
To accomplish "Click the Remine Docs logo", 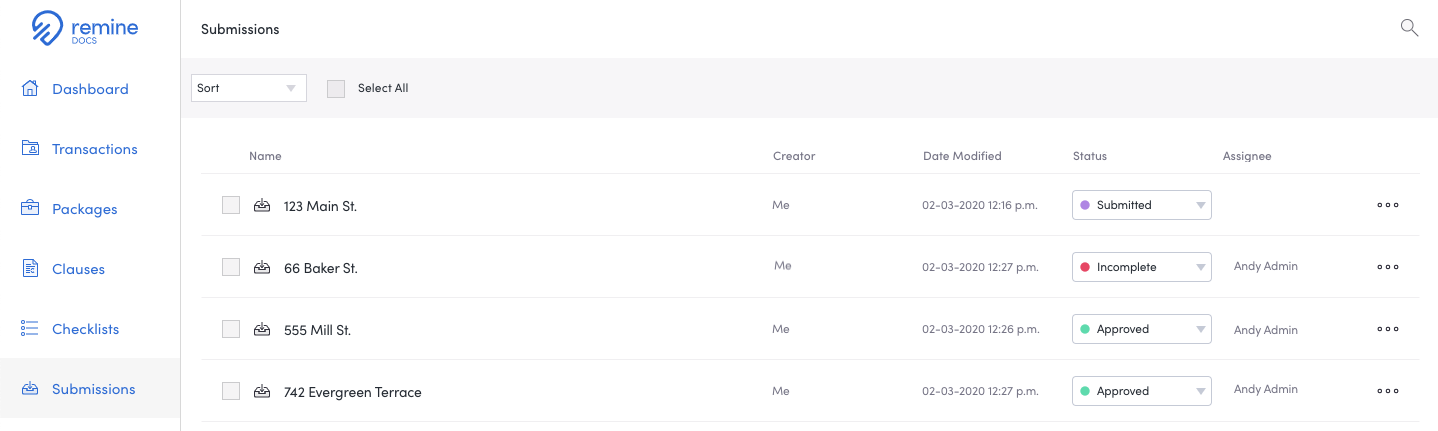I will point(85,28).
